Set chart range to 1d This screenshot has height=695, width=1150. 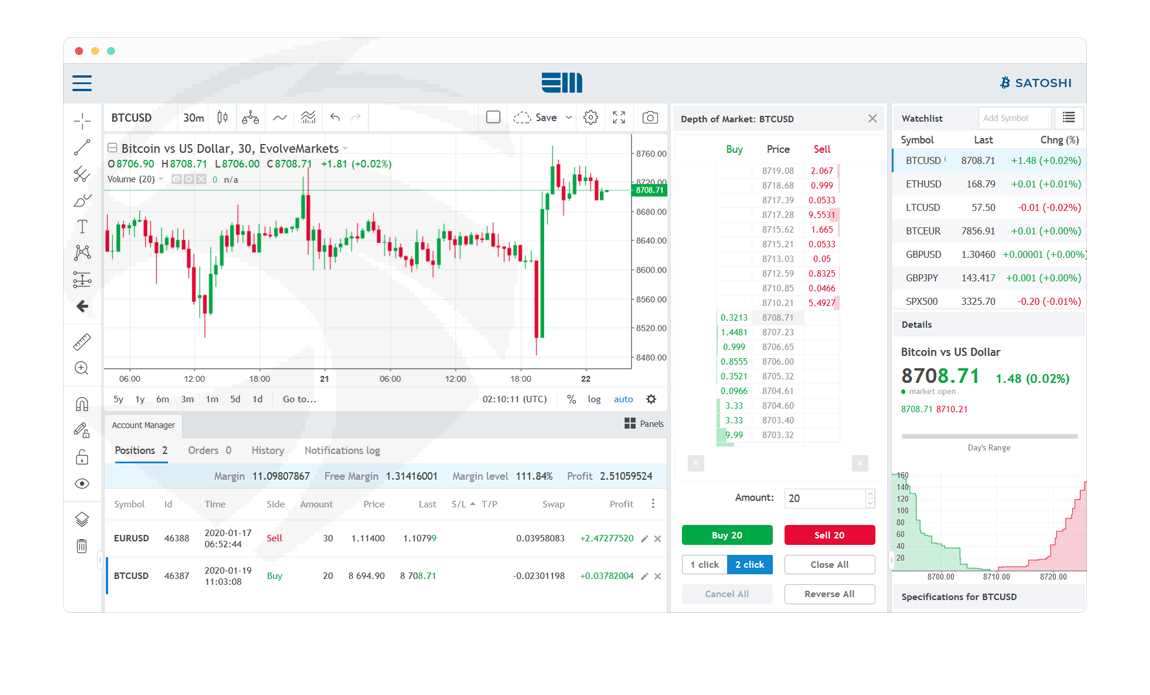pyautogui.click(x=257, y=400)
